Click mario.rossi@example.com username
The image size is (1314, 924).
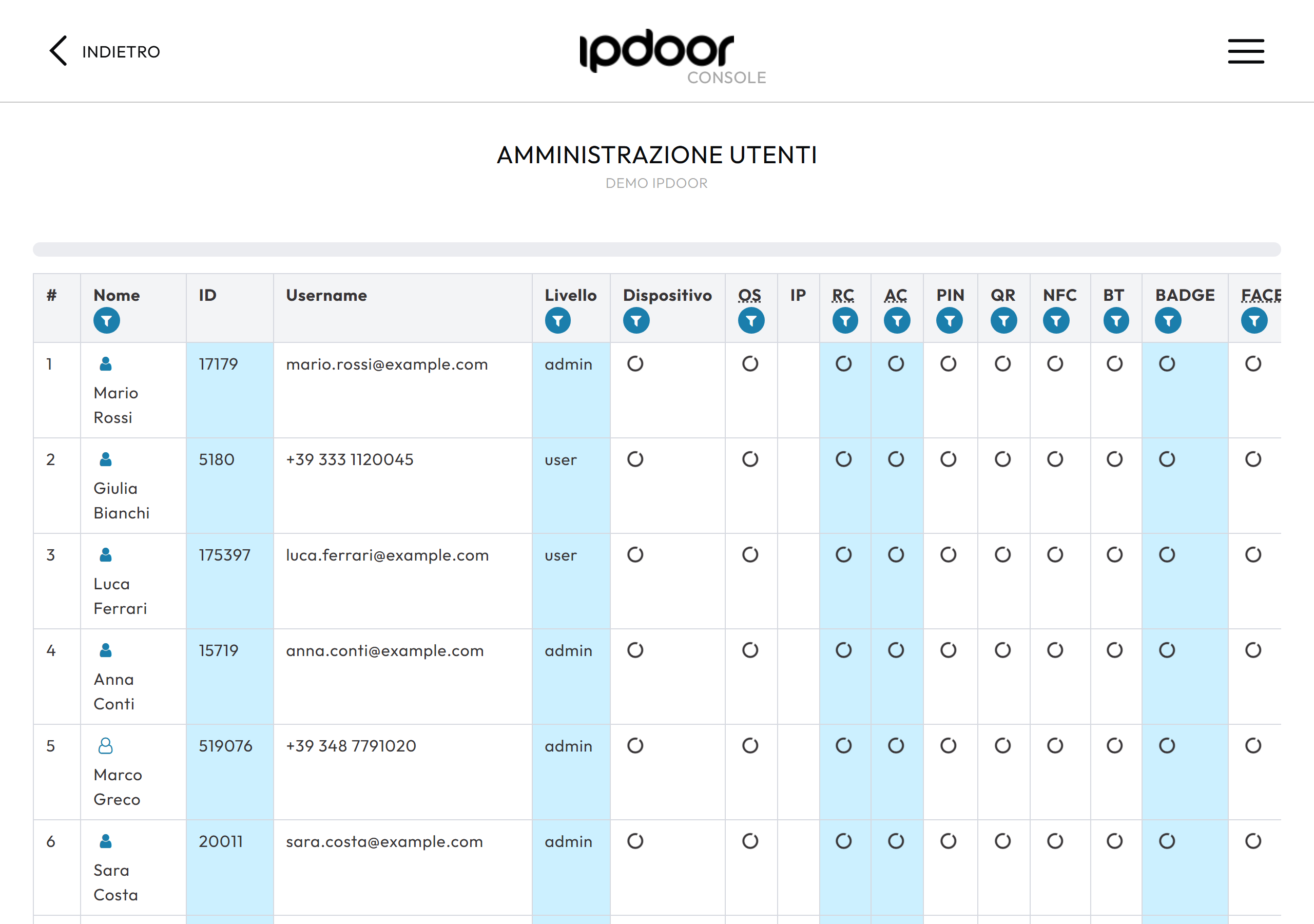pos(387,364)
